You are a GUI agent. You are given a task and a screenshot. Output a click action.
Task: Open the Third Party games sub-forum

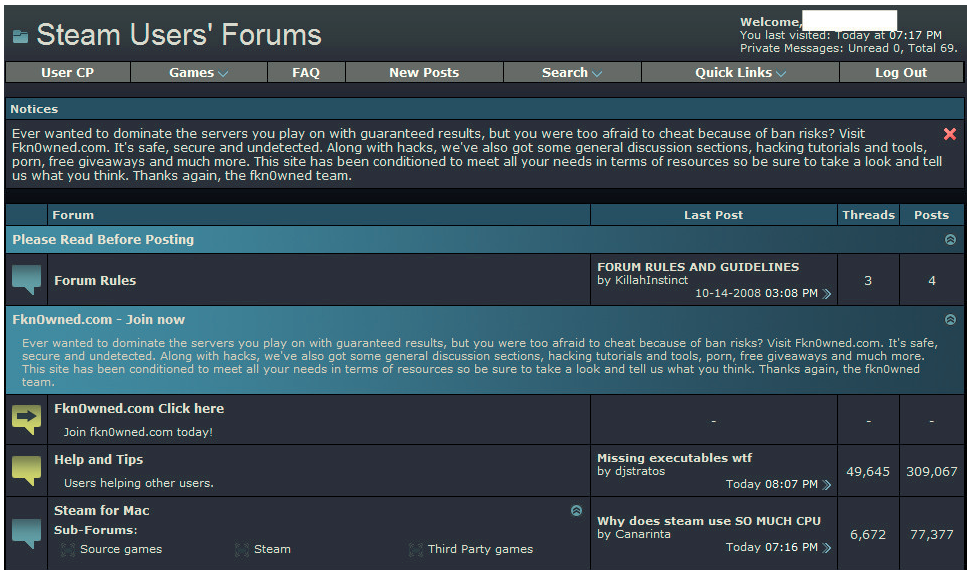pyautogui.click(x=480, y=550)
